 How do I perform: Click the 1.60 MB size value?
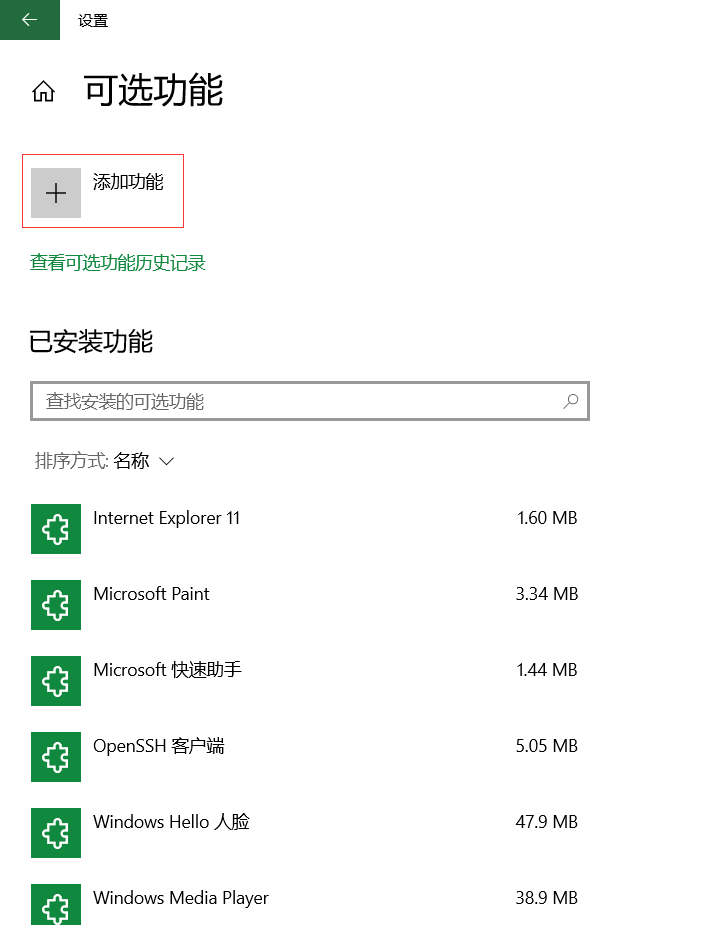click(x=547, y=518)
